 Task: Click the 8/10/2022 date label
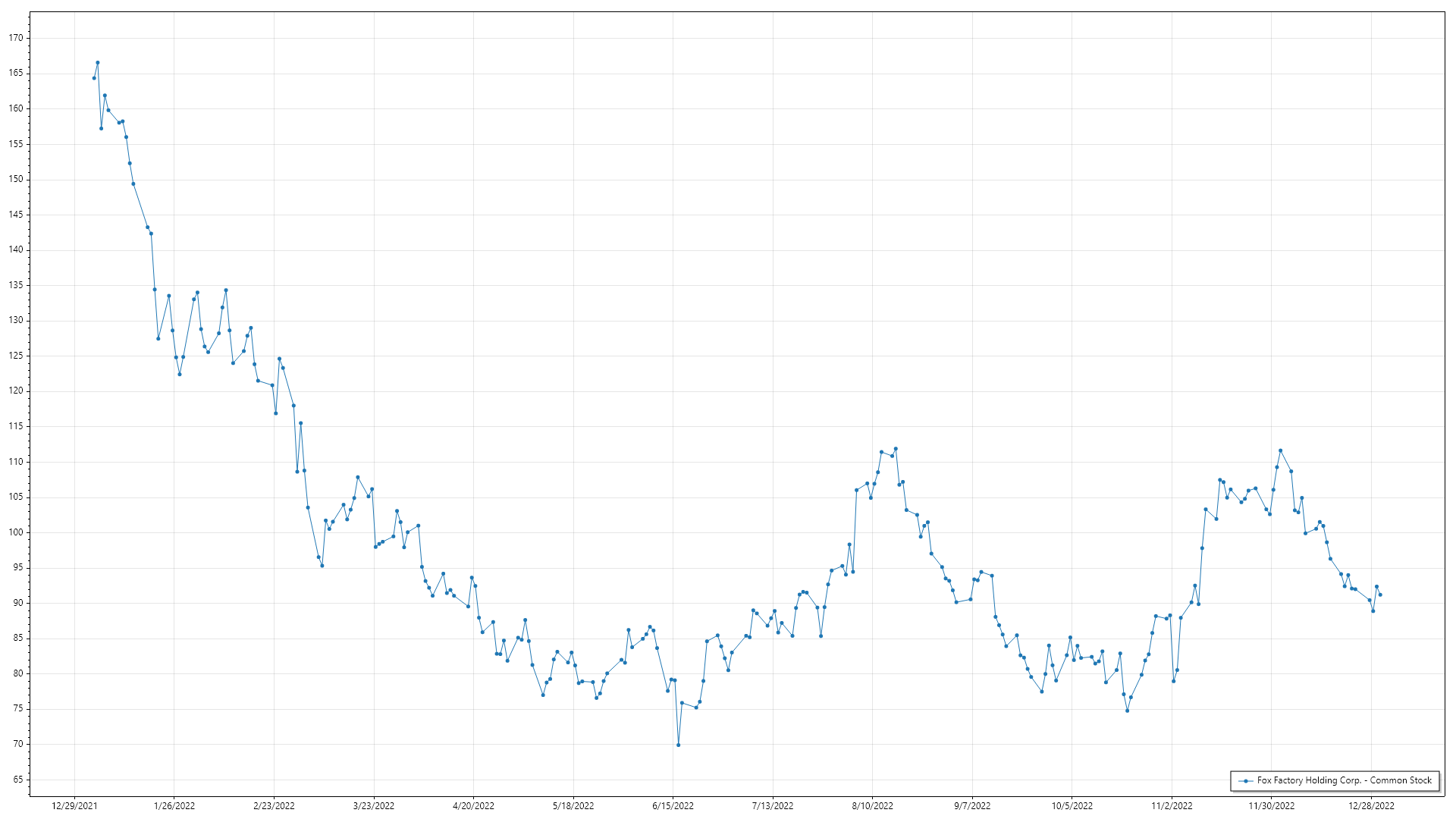tap(872, 806)
